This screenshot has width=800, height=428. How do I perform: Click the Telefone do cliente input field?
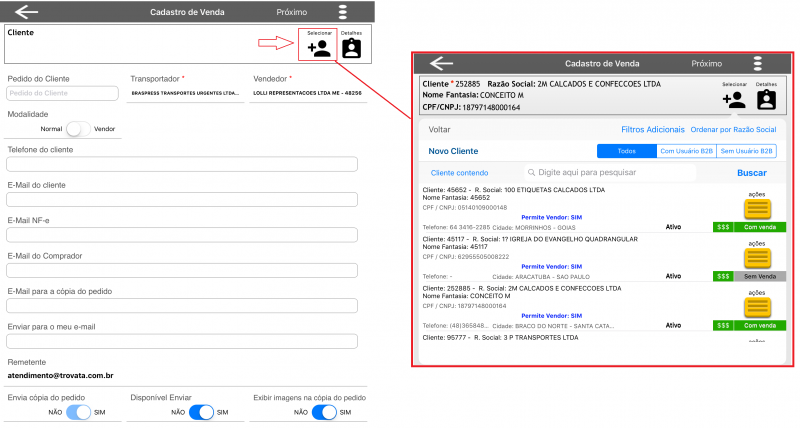click(x=182, y=165)
